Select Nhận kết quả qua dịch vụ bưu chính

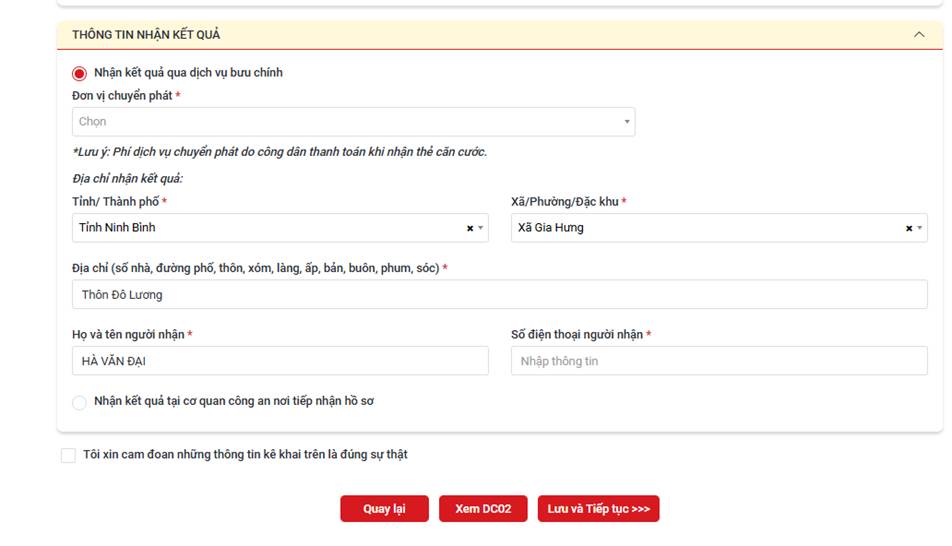pos(80,73)
